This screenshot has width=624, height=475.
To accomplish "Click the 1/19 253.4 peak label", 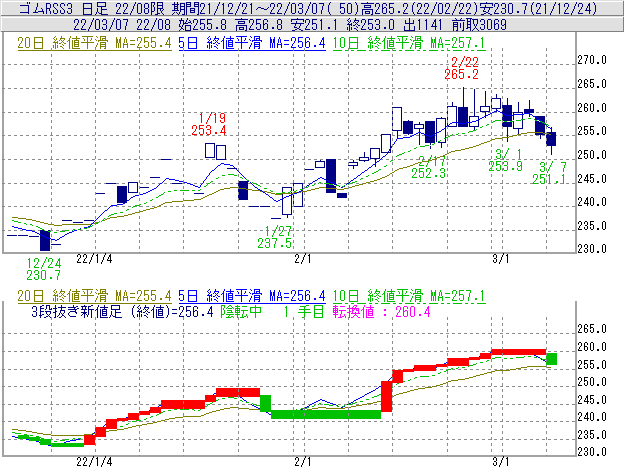I will click(209, 124).
